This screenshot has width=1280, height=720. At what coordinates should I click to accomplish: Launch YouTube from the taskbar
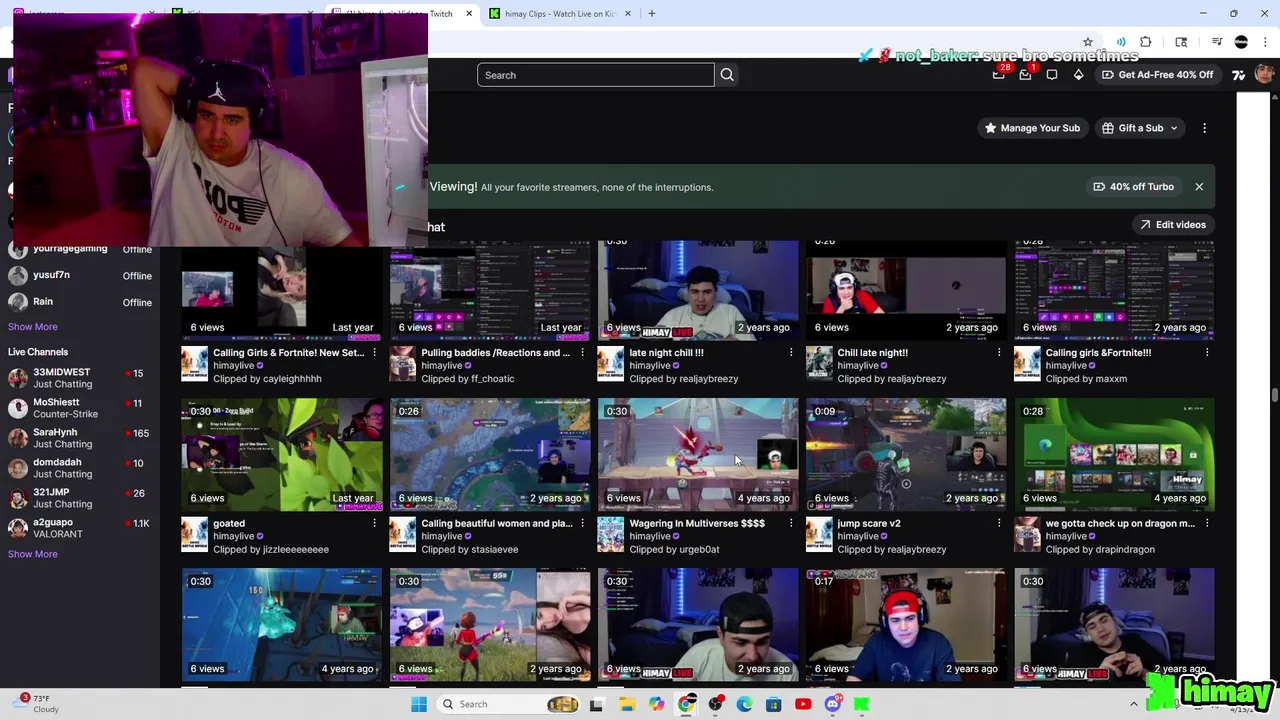803,704
